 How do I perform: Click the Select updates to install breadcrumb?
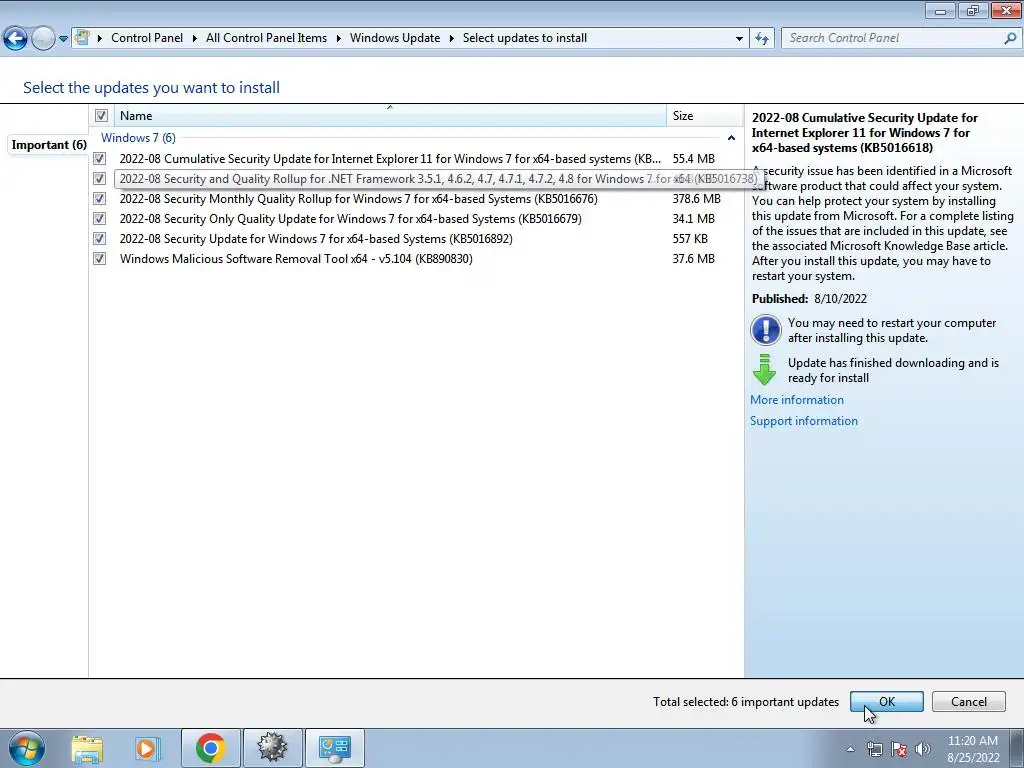click(525, 38)
